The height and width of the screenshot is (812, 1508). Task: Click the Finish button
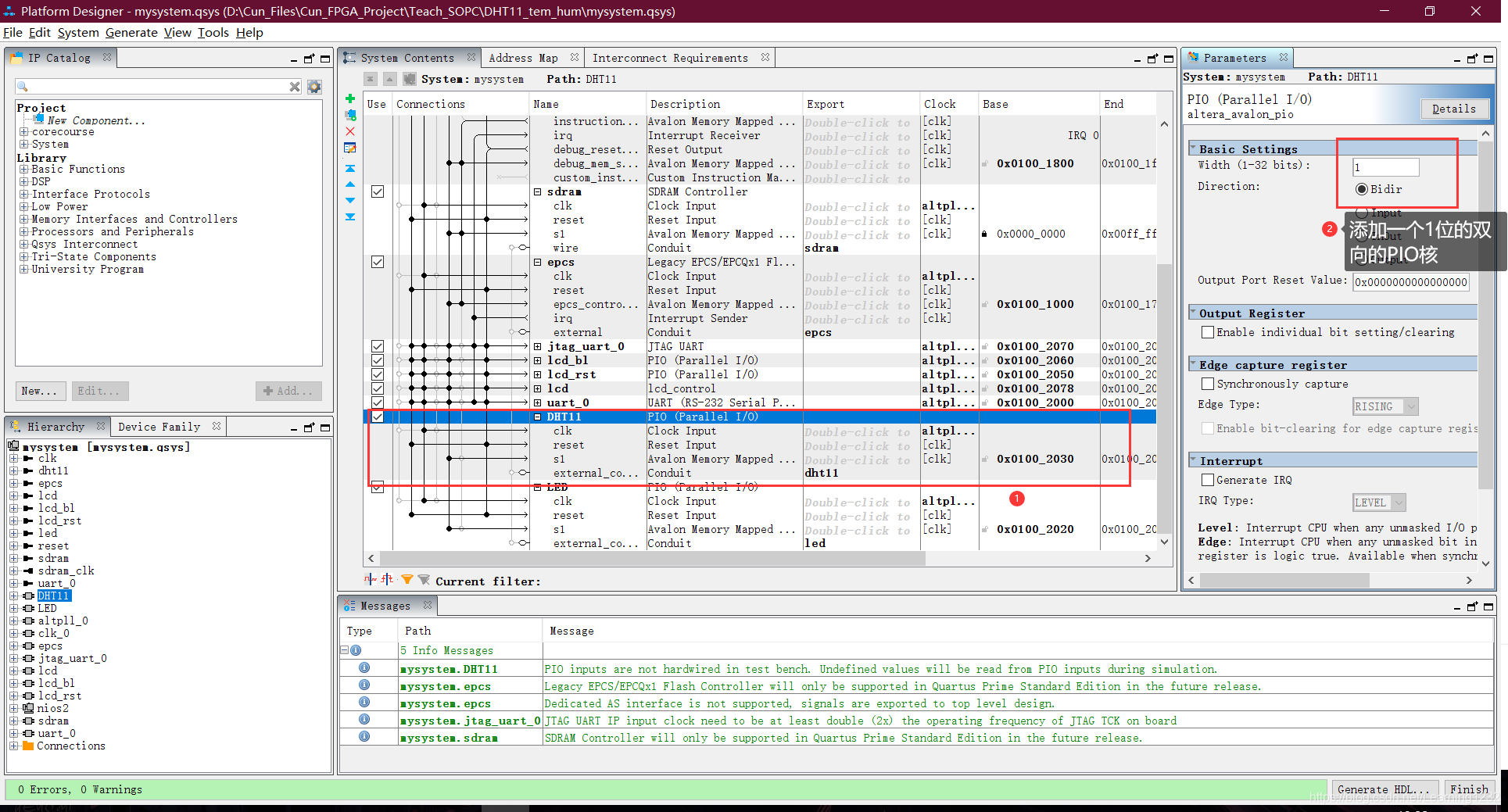(x=1469, y=789)
